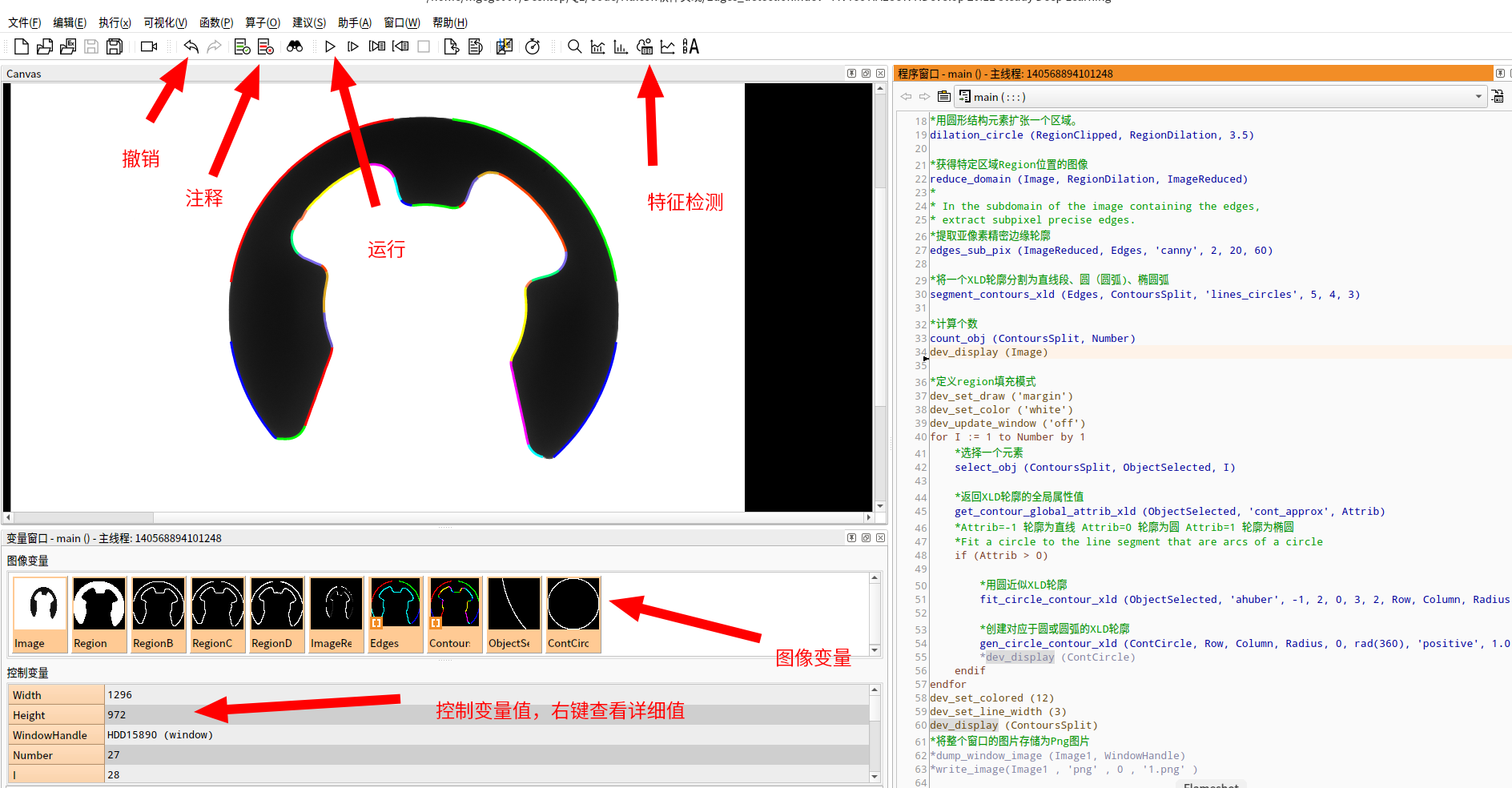The height and width of the screenshot is (788, 1512).
Task: Open the 助手(A) menu
Action: [x=355, y=22]
